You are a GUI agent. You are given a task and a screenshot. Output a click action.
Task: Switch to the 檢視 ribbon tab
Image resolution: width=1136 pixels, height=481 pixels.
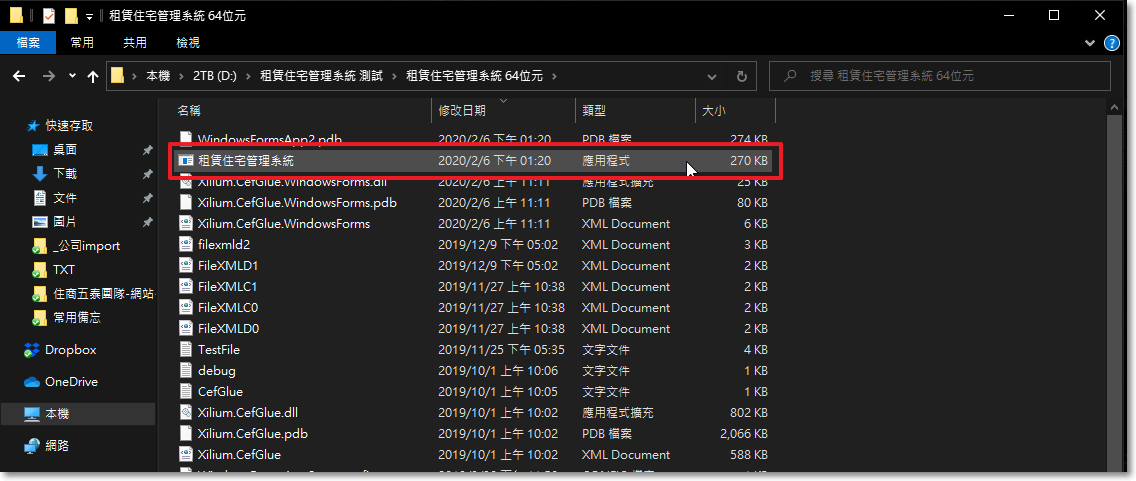188,42
